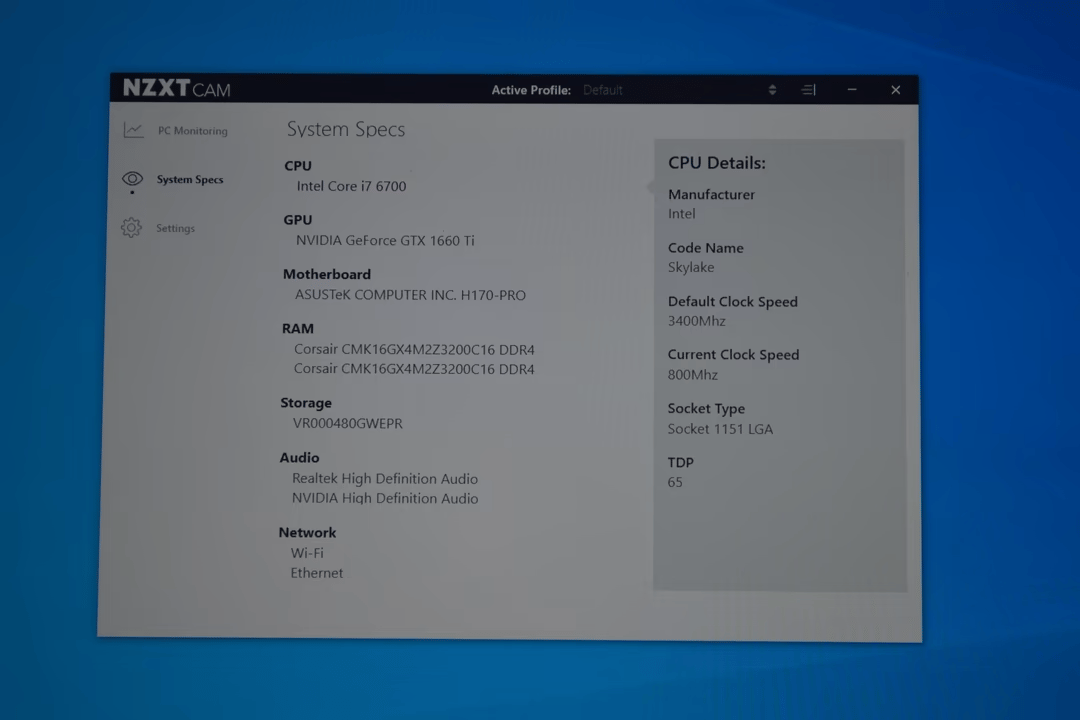Click the Storage section heading

click(x=306, y=403)
